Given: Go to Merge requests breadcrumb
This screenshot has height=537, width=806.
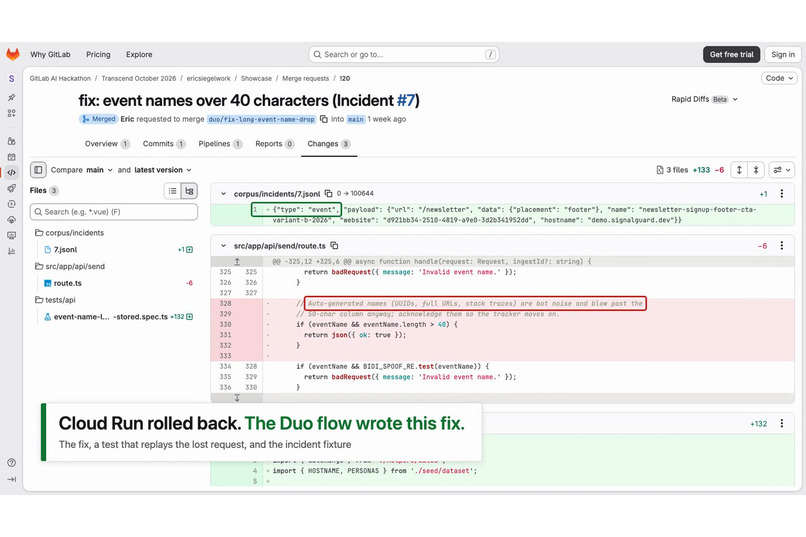Looking at the screenshot, I should 305,79.
